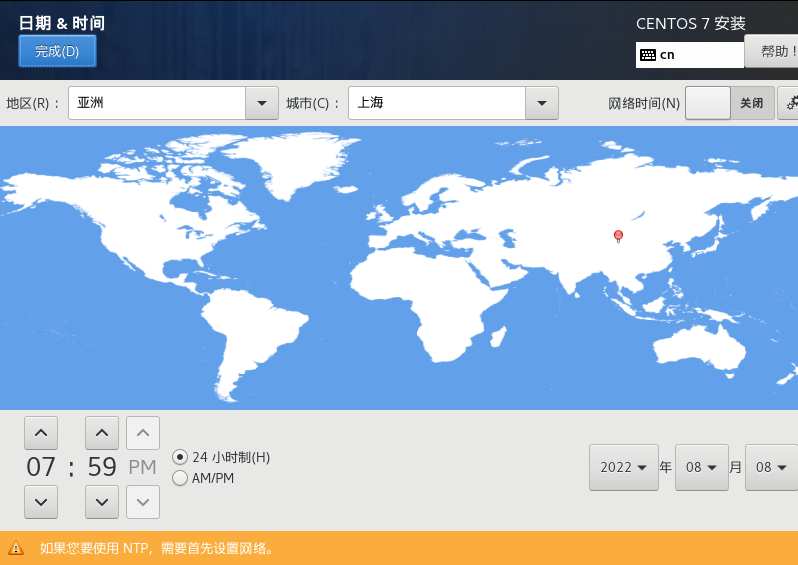Click the NTP network warning message

click(157, 548)
